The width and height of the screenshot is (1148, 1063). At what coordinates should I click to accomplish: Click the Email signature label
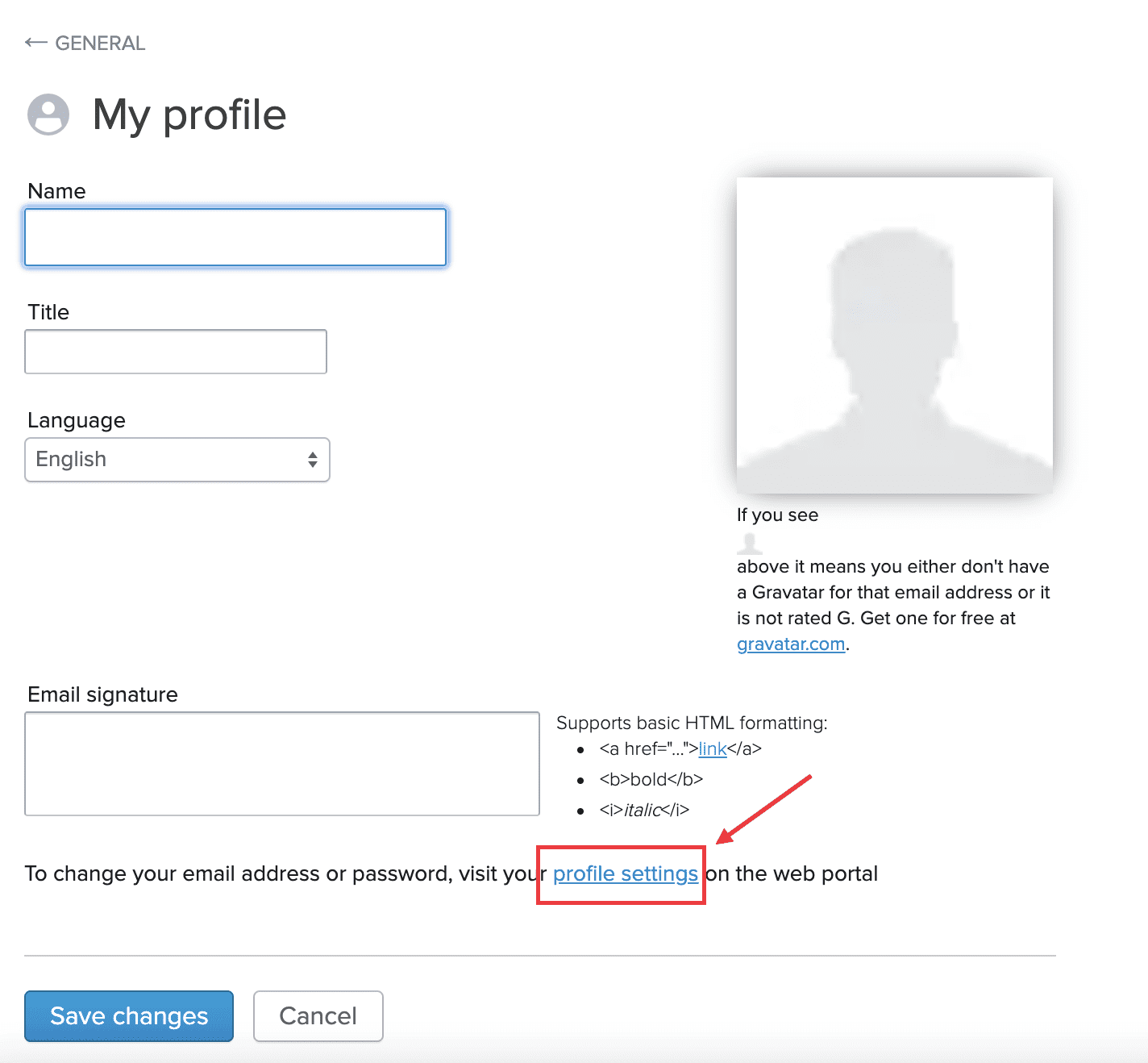102,694
